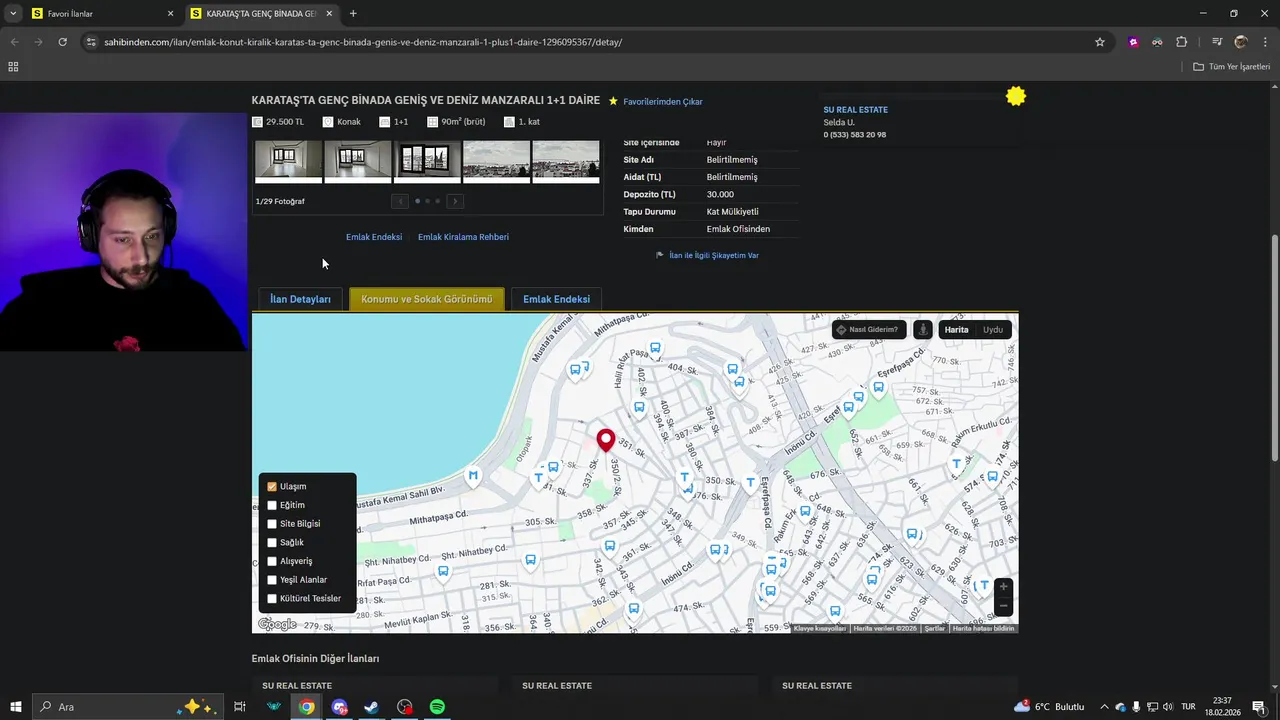Click the favorite star next to listing title
This screenshot has height=720, width=1280.
click(613, 101)
